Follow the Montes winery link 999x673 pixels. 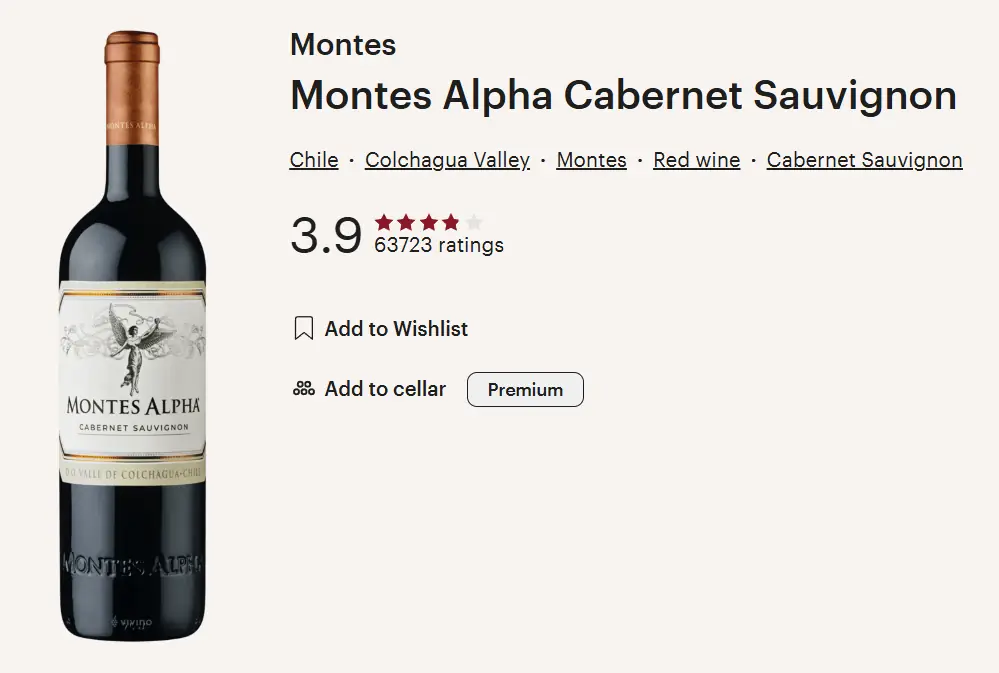[591, 160]
